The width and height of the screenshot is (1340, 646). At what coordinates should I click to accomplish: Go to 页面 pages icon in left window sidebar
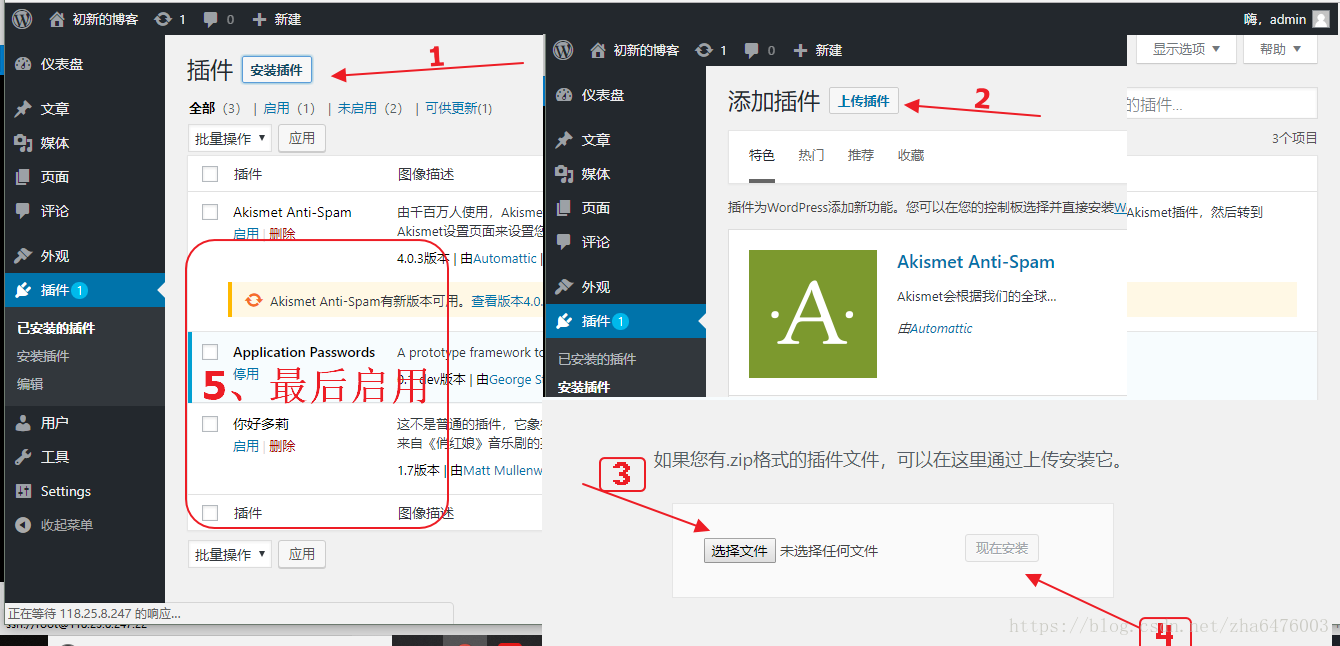pos(23,177)
